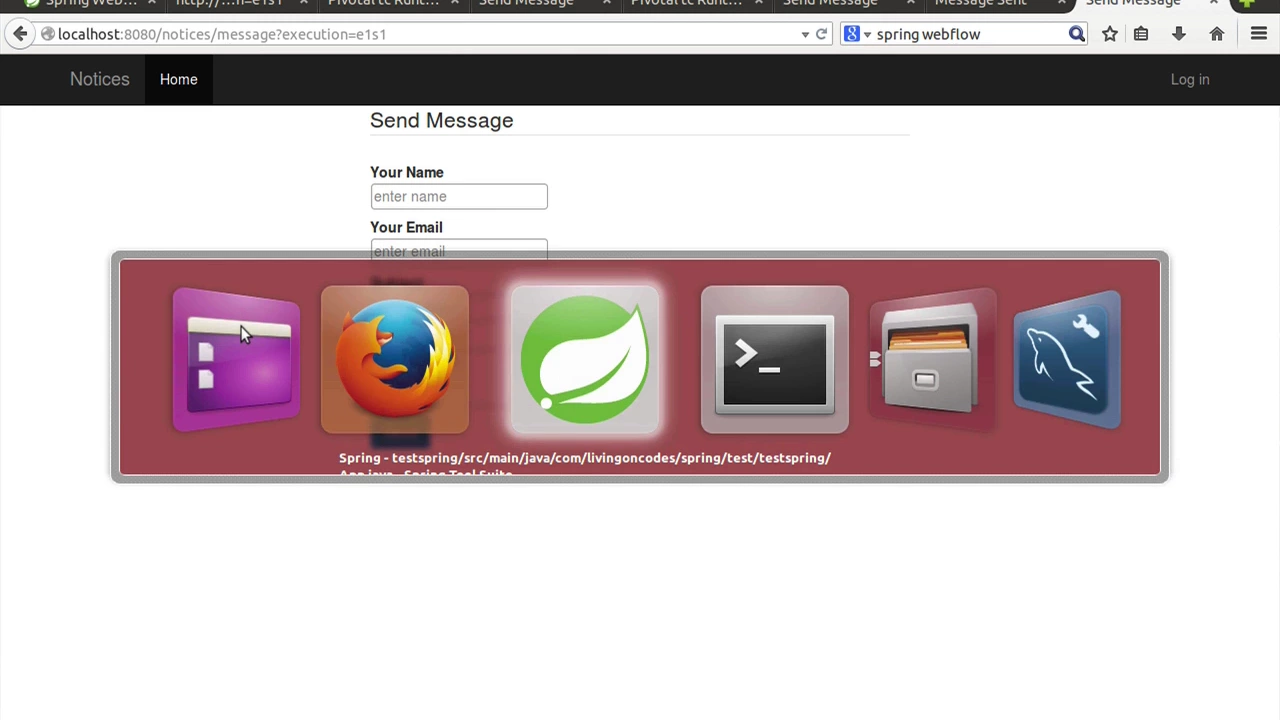Open the Google search engine dropdown

click(x=857, y=34)
